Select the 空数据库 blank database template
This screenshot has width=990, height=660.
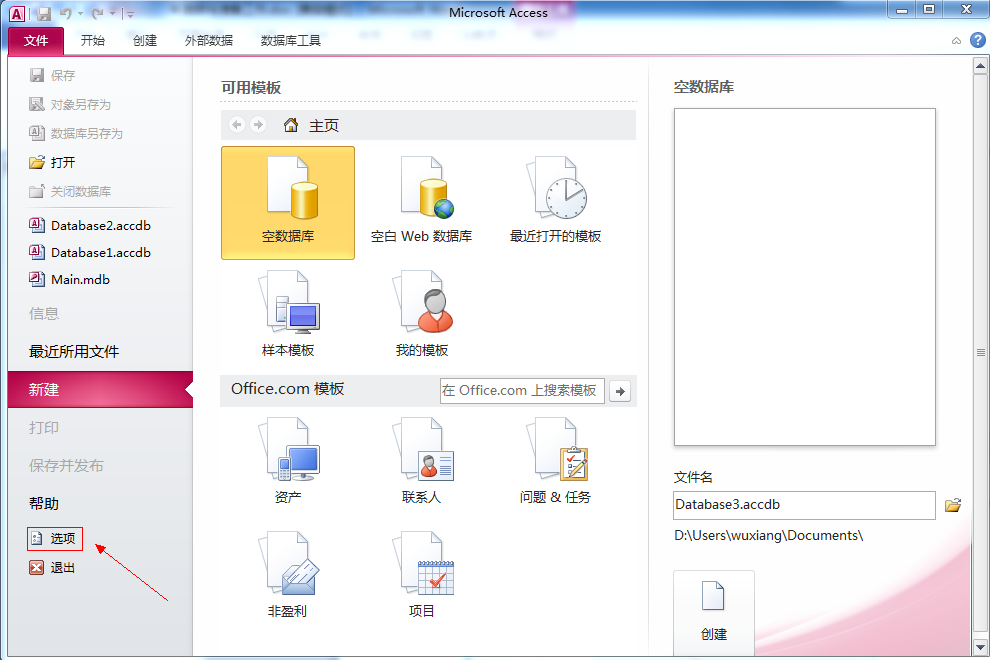tap(288, 203)
